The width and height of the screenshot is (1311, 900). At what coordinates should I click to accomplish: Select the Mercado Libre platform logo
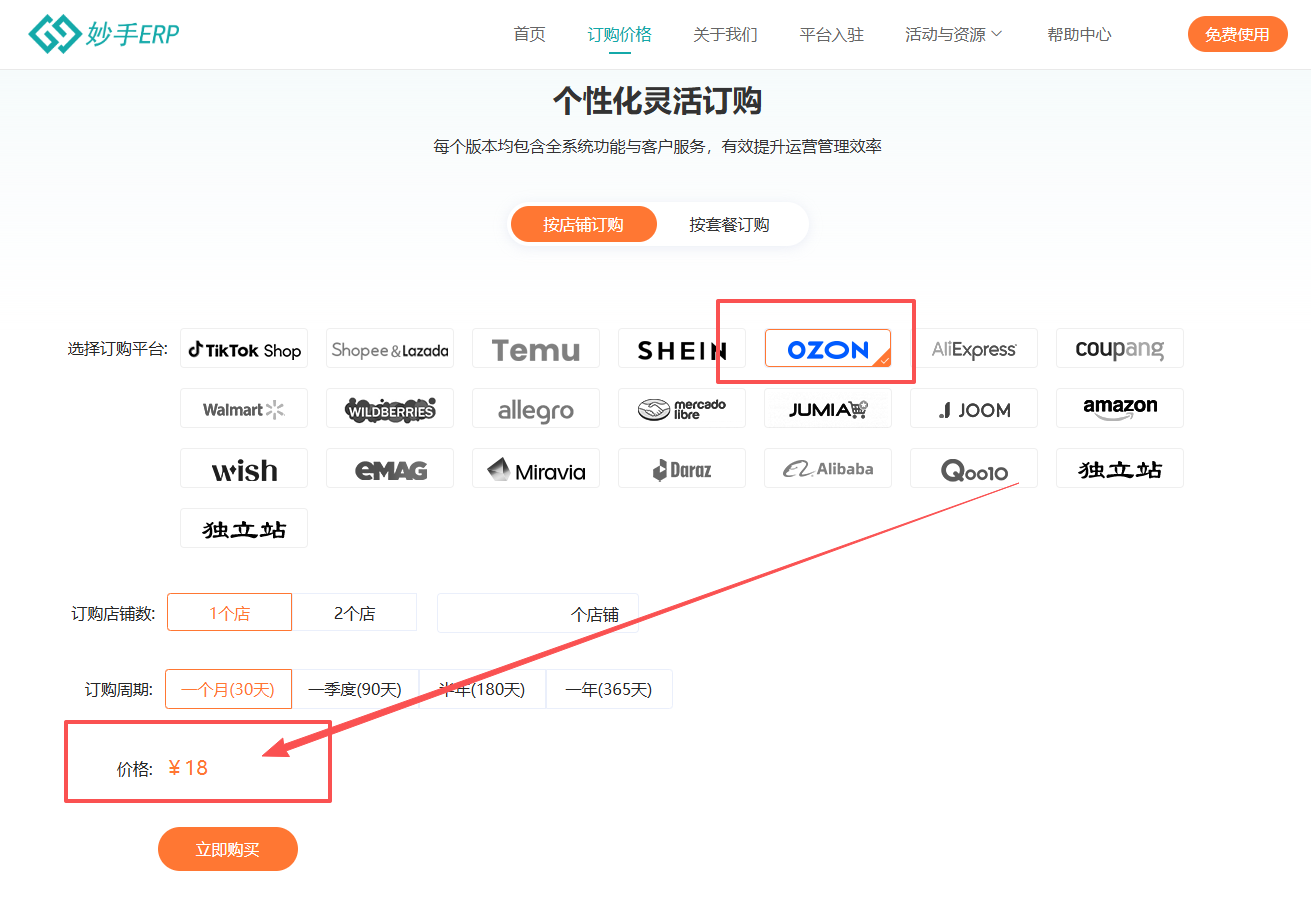(682, 409)
